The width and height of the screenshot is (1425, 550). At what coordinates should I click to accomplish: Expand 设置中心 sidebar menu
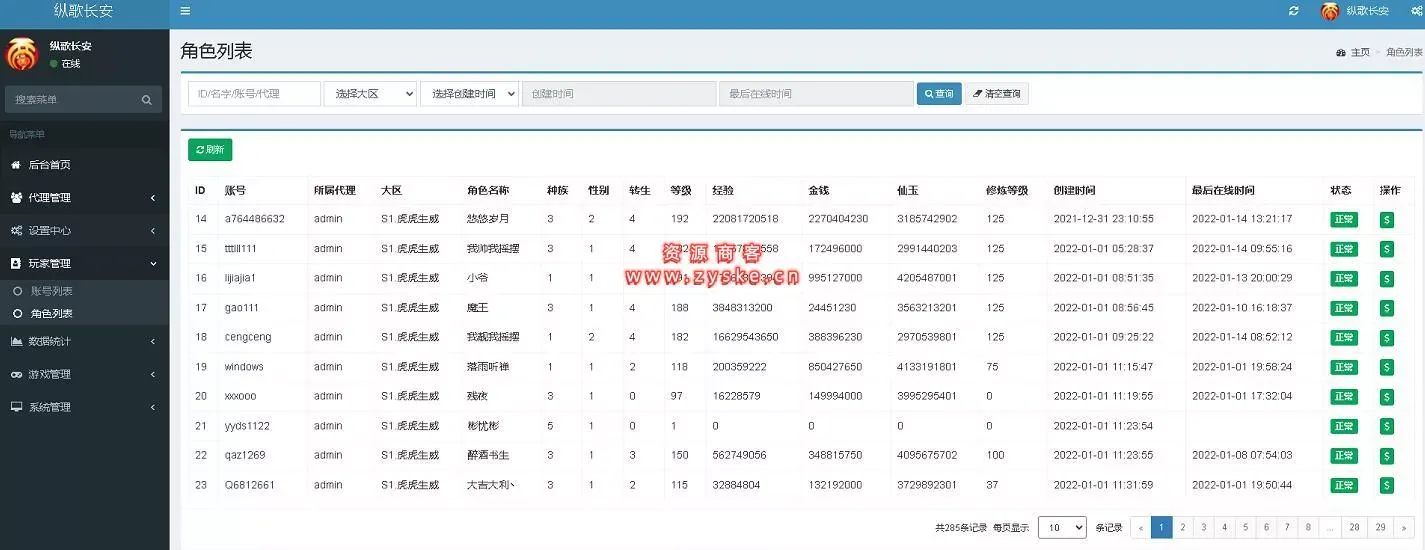84,231
